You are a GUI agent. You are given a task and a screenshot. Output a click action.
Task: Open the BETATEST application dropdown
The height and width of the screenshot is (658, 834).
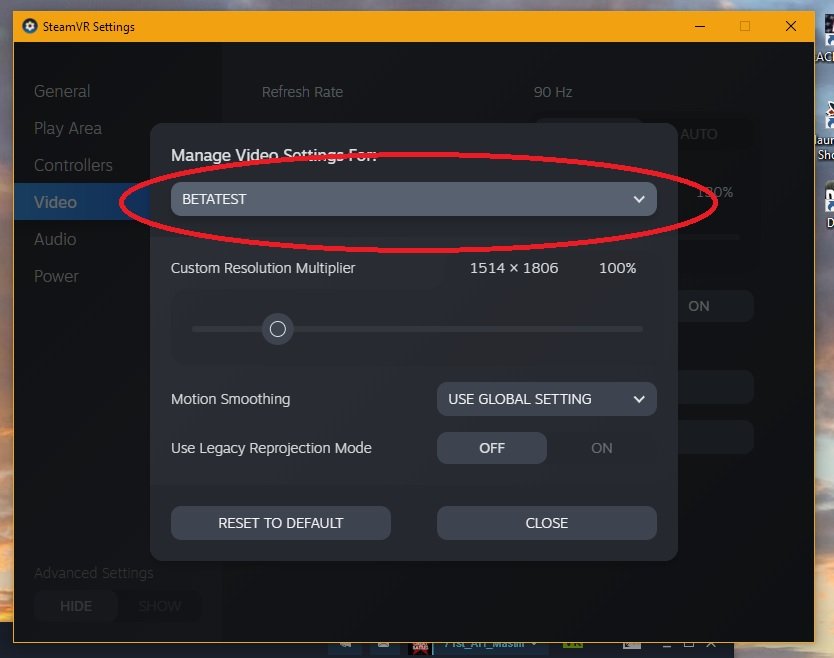tap(413, 199)
